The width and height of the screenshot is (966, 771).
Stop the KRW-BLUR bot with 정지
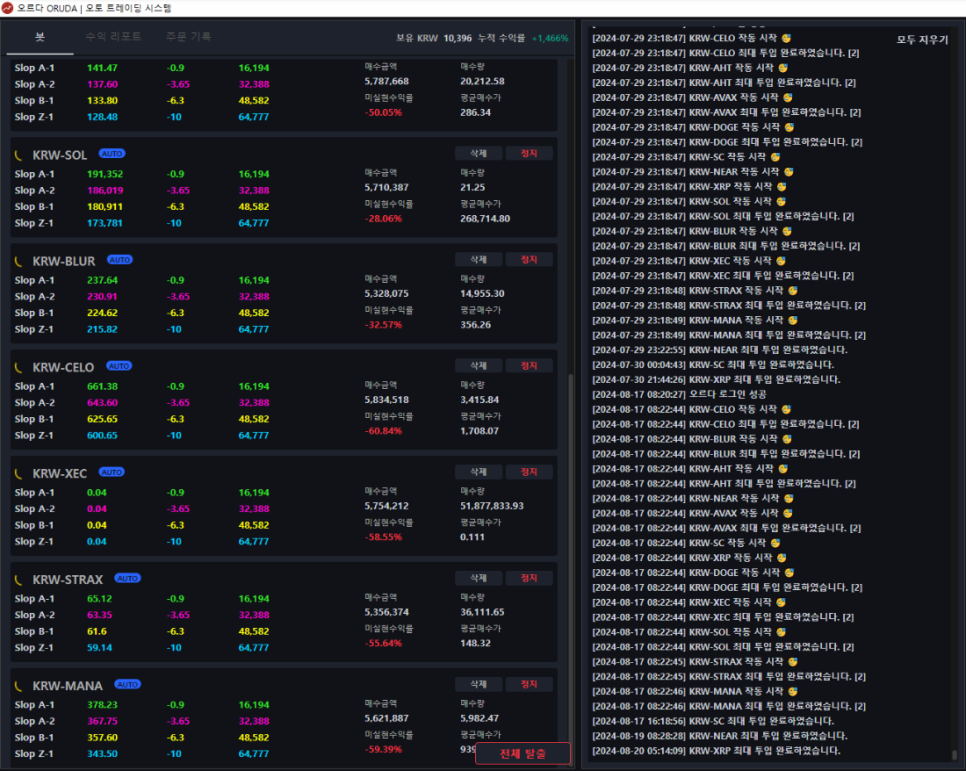click(529, 259)
